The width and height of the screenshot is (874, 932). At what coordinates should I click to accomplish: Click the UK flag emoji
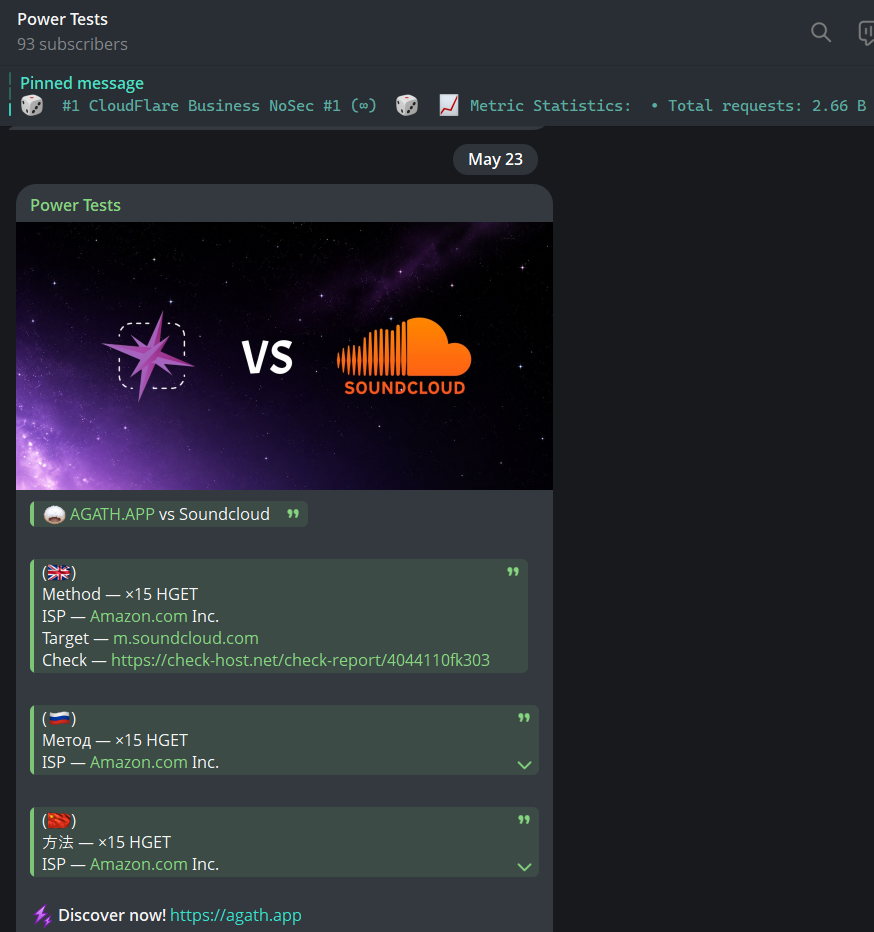[59, 573]
